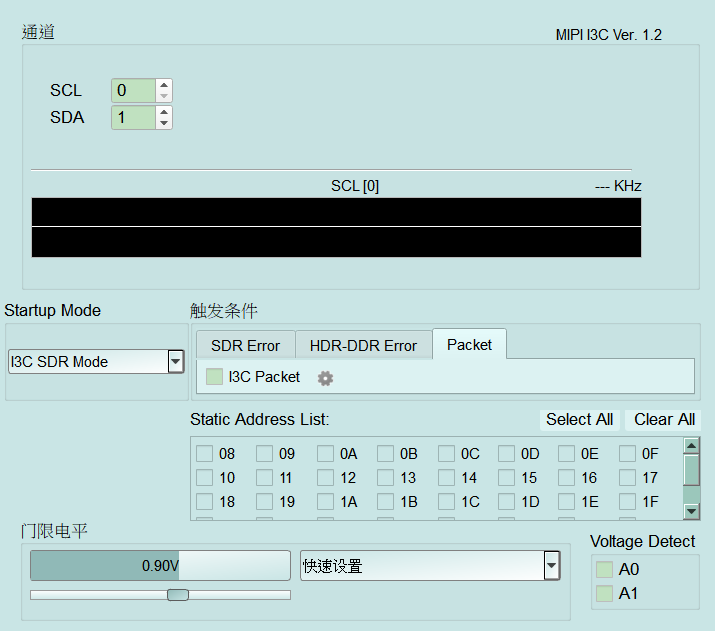Decrease the SCL channel value

coord(164,96)
